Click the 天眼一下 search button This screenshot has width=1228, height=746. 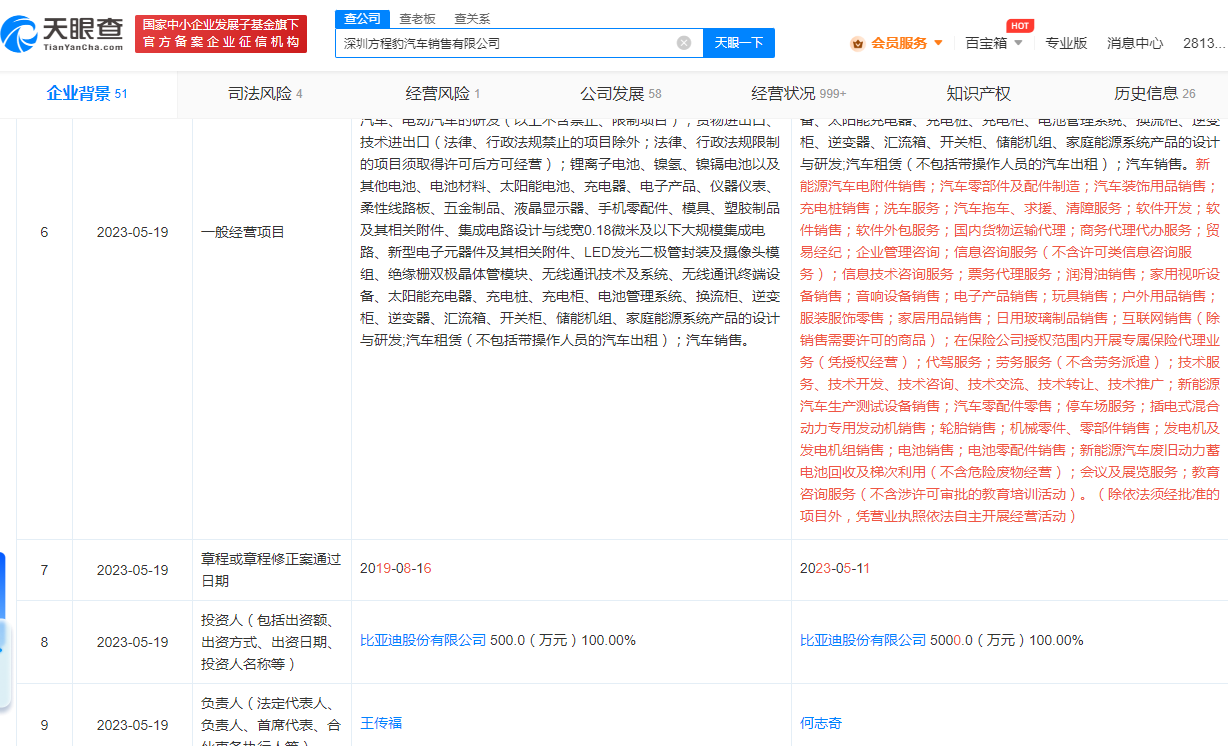(x=739, y=43)
